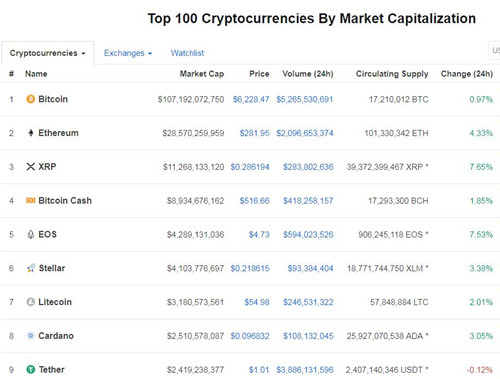Click the Cardano blue logo icon
This screenshot has height=379, width=500.
tap(31, 336)
